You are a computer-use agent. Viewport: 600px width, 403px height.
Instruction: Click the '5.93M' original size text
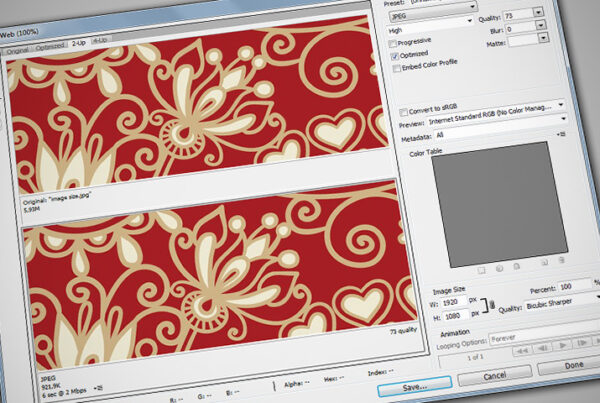[x=31, y=210]
